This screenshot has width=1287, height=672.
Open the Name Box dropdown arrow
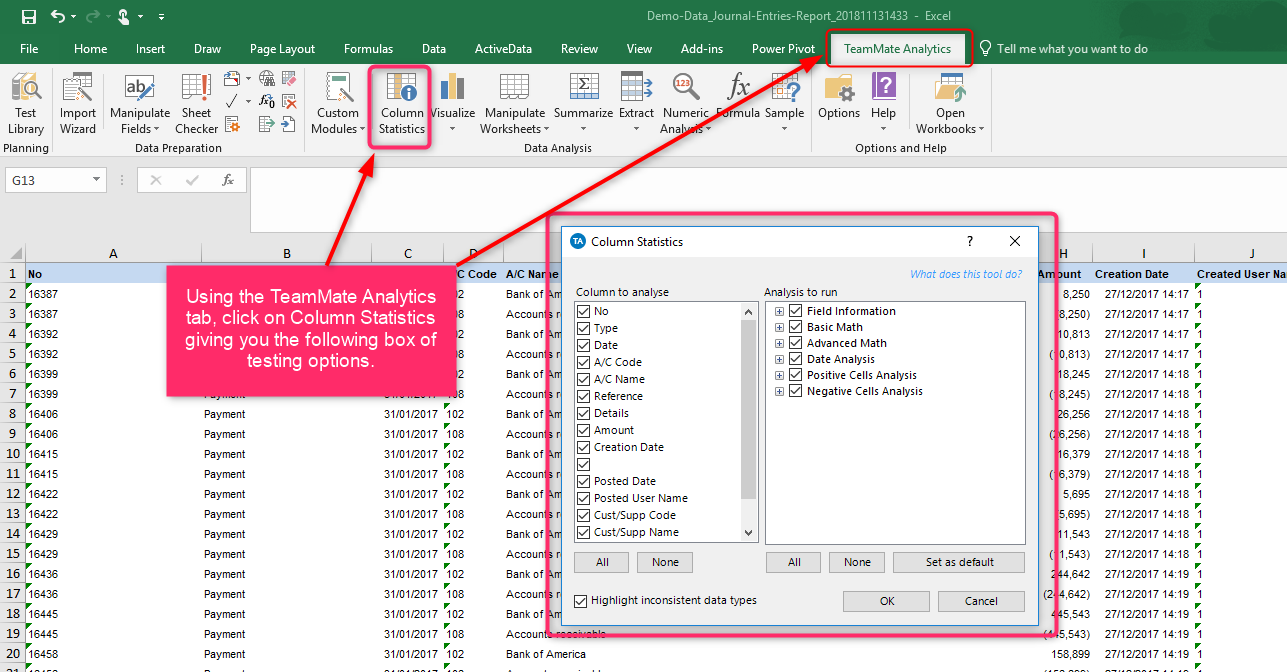(x=97, y=180)
